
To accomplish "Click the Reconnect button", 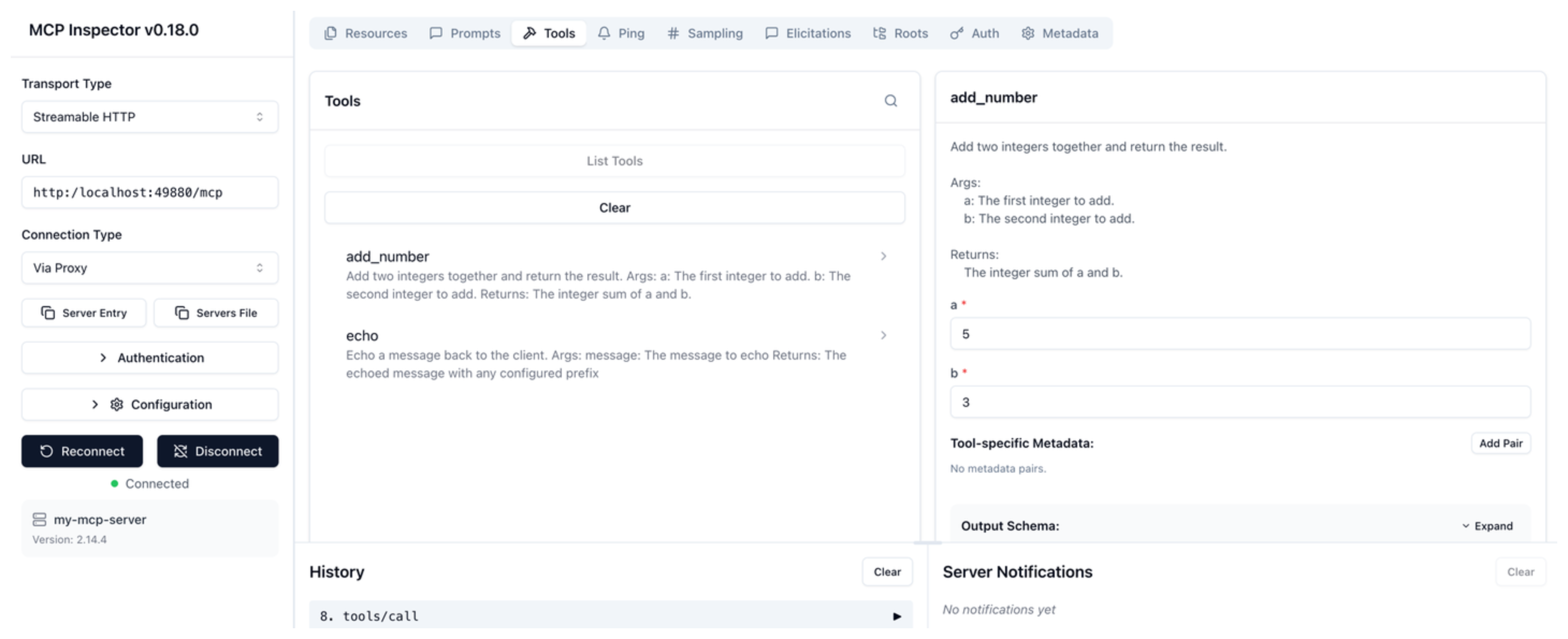I will point(82,451).
